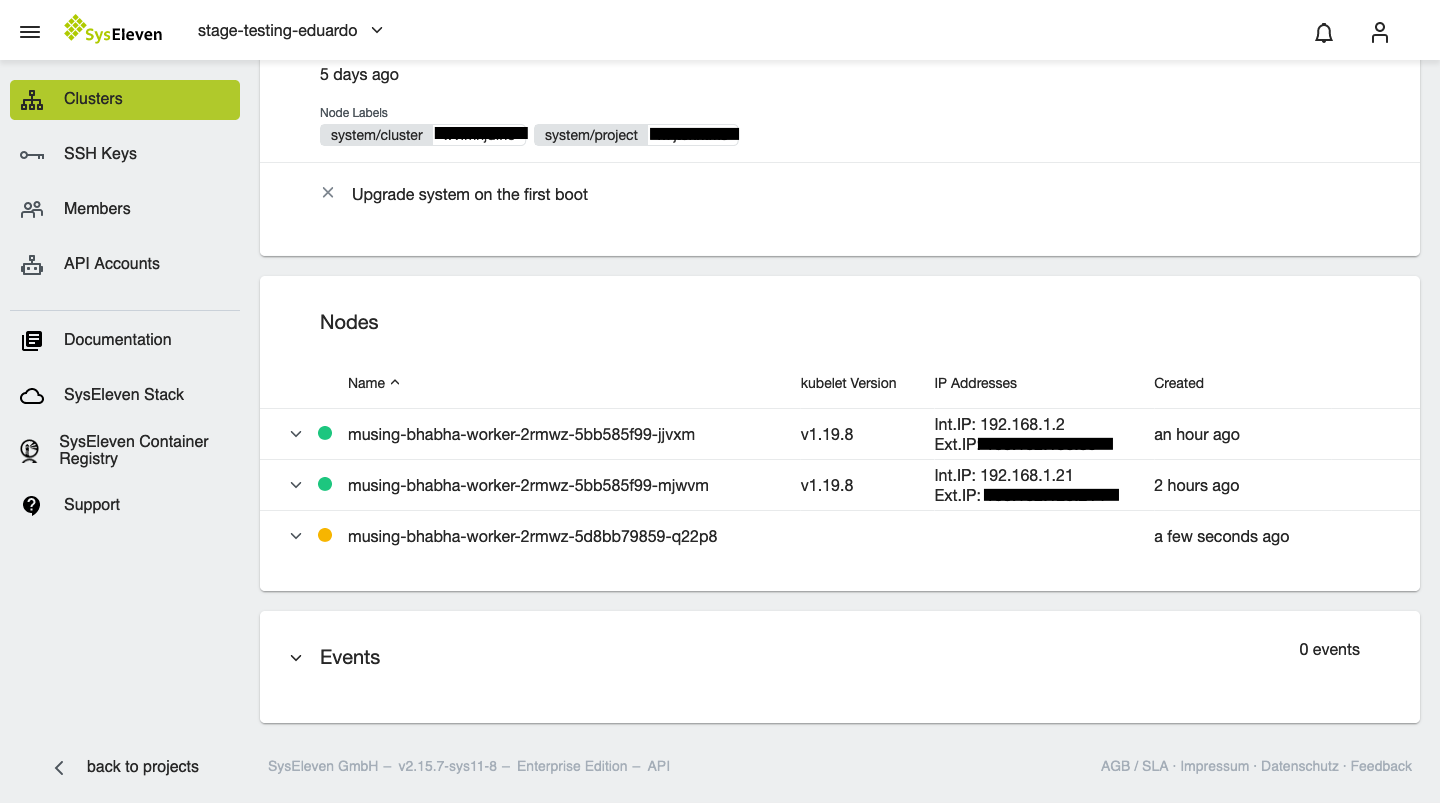The width and height of the screenshot is (1440, 803).
Task: Click the Events section title
Action: tap(350, 657)
